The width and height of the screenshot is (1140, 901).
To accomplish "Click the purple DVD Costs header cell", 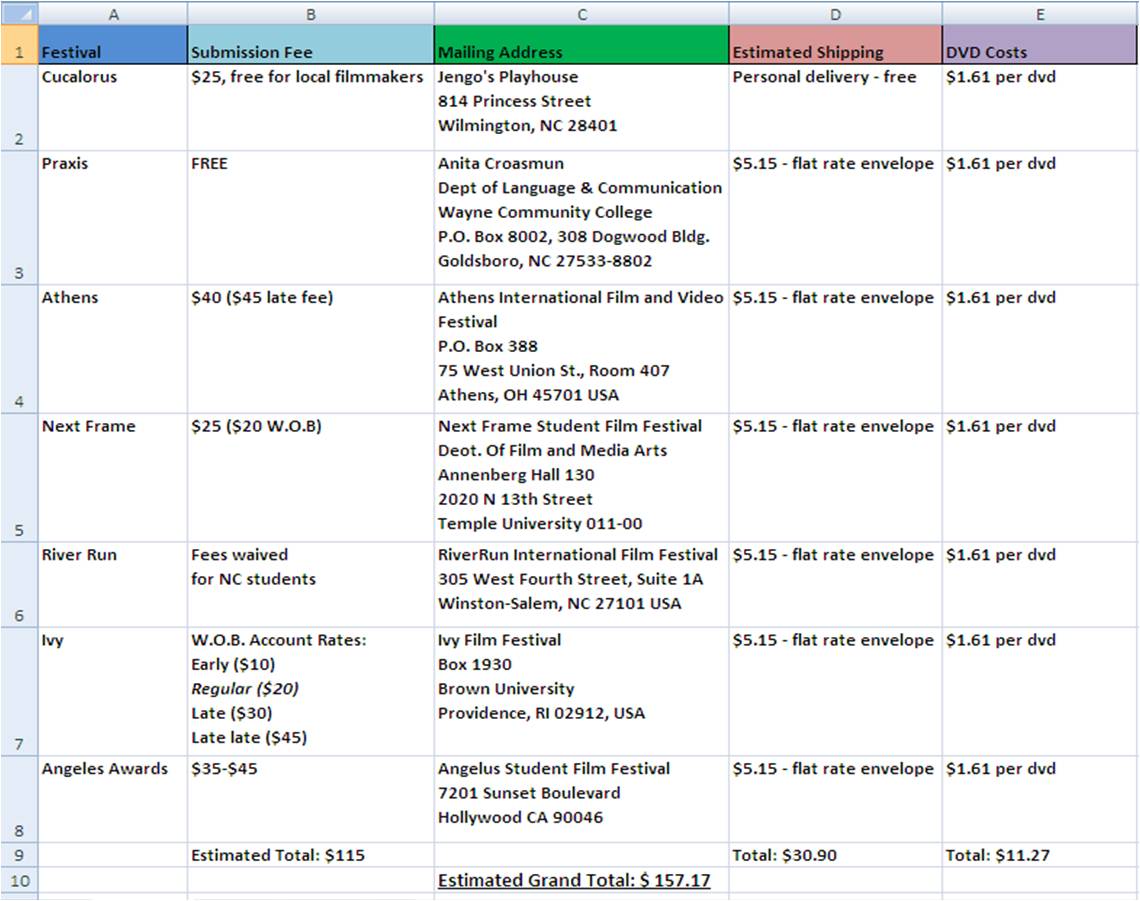I will [1040, 45].
